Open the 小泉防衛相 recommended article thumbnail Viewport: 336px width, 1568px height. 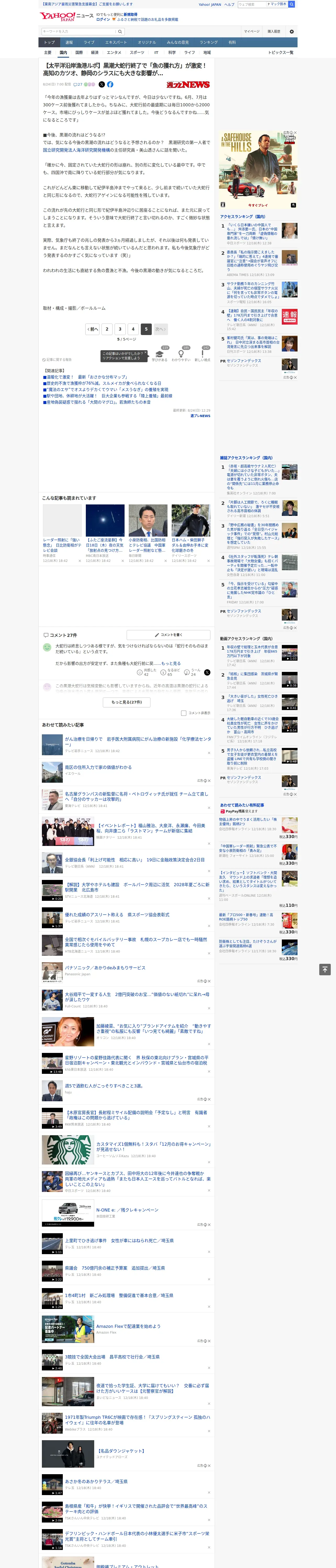148,520
